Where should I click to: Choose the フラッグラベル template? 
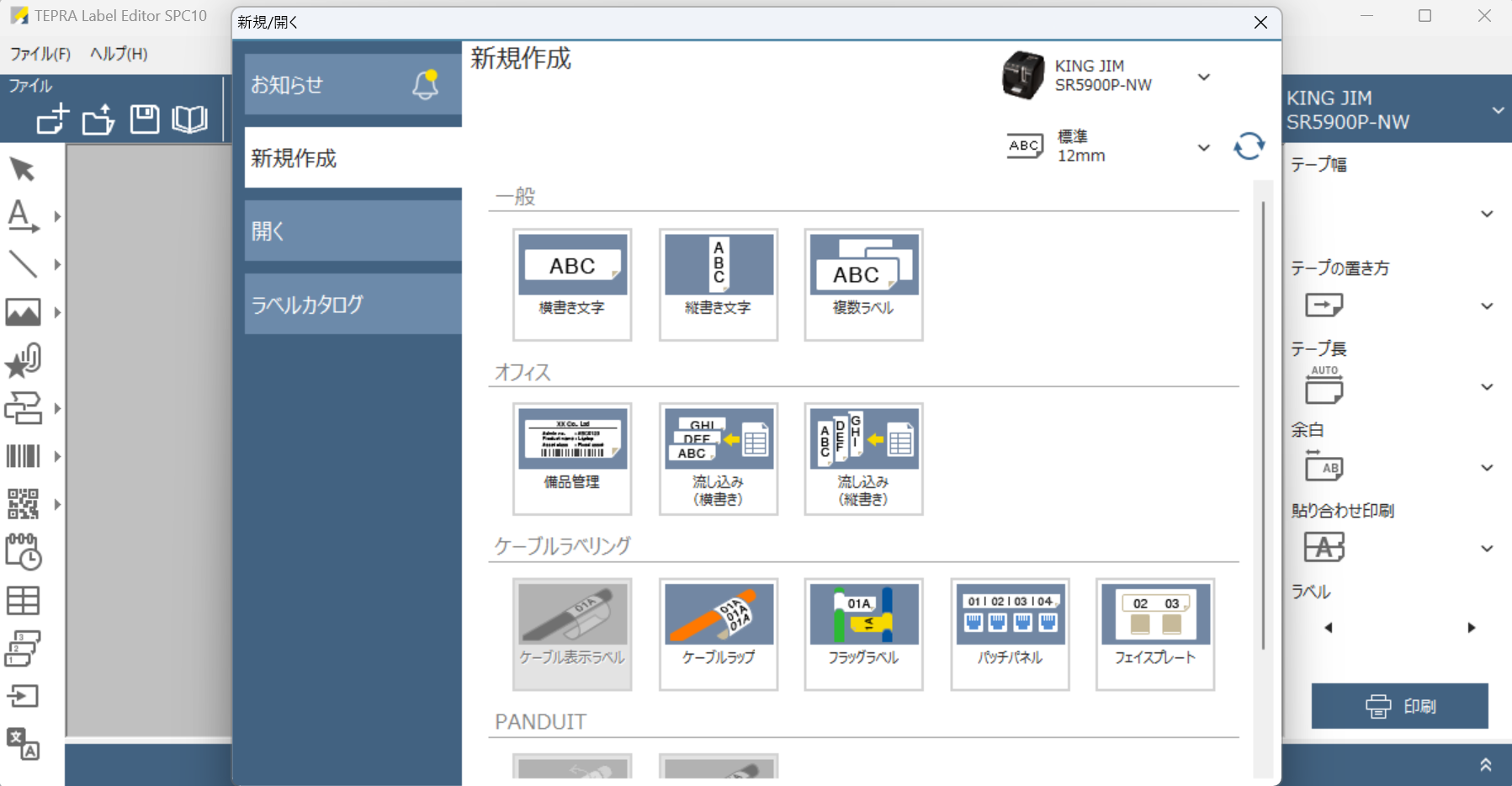tap(863, 634)
